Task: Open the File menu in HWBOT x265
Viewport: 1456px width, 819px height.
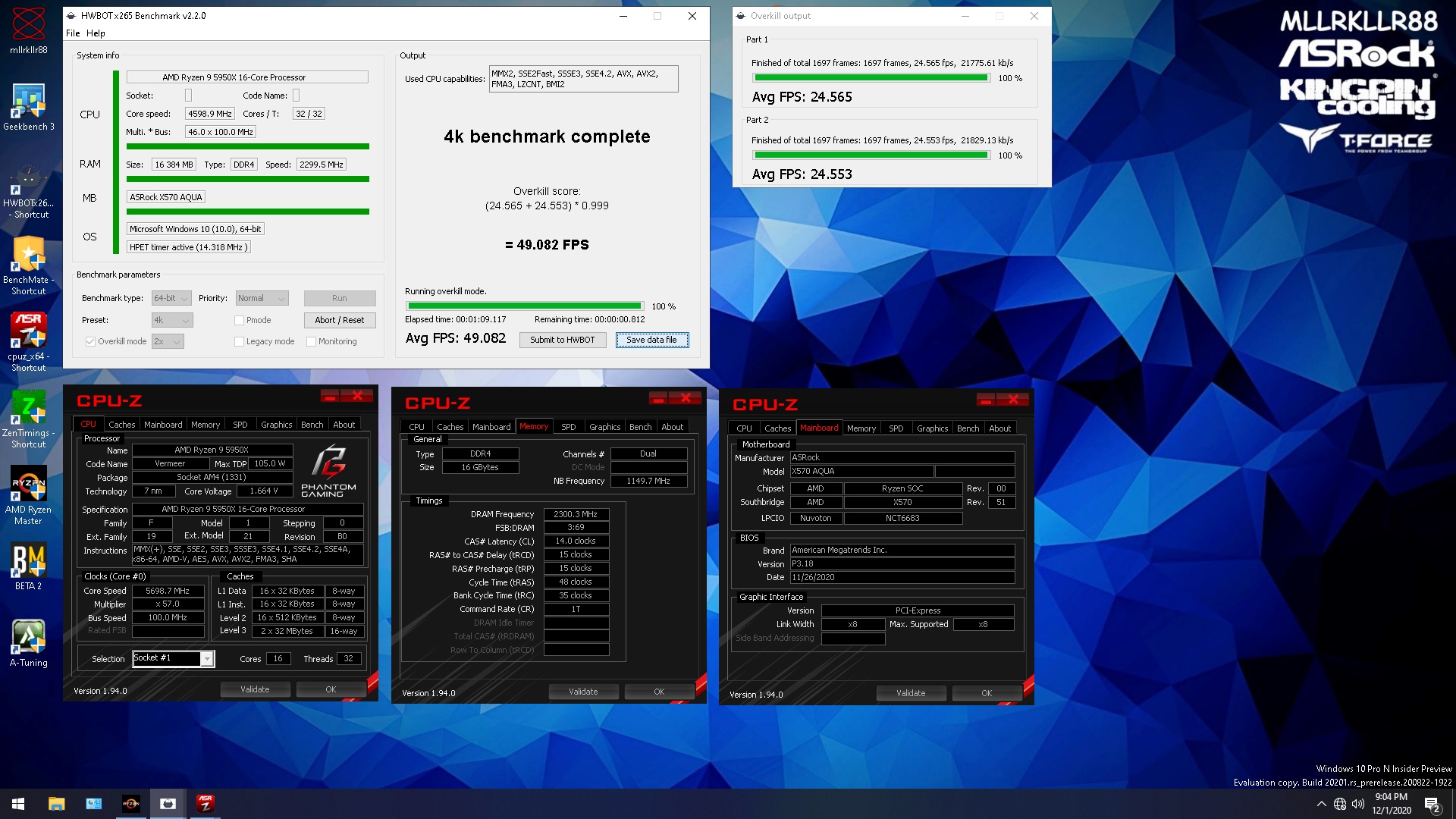Action: pyautogui.click(x=73, y=33)
